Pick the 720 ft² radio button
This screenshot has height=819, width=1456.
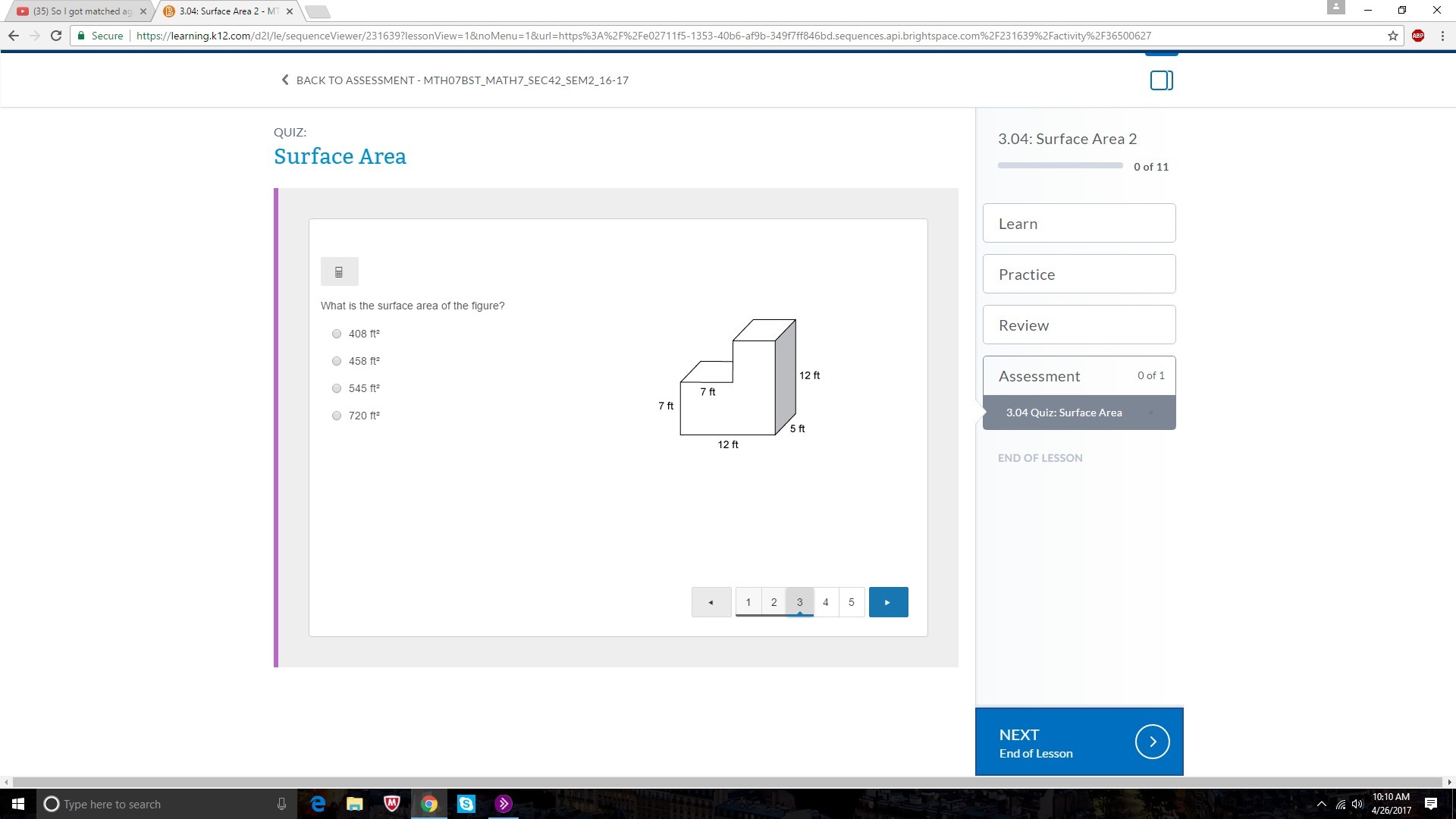(x=337, y=416)
